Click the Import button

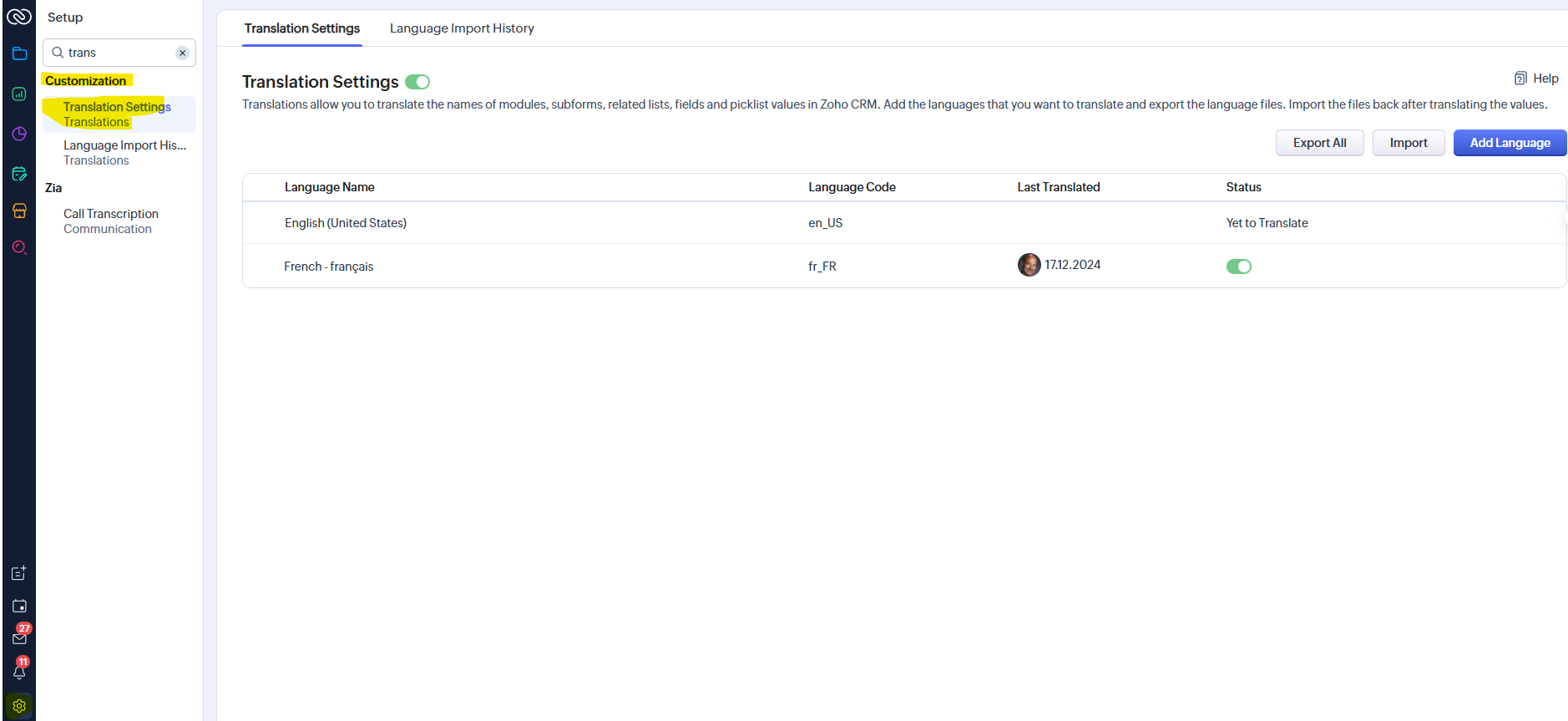click(x=1408, y=143)
